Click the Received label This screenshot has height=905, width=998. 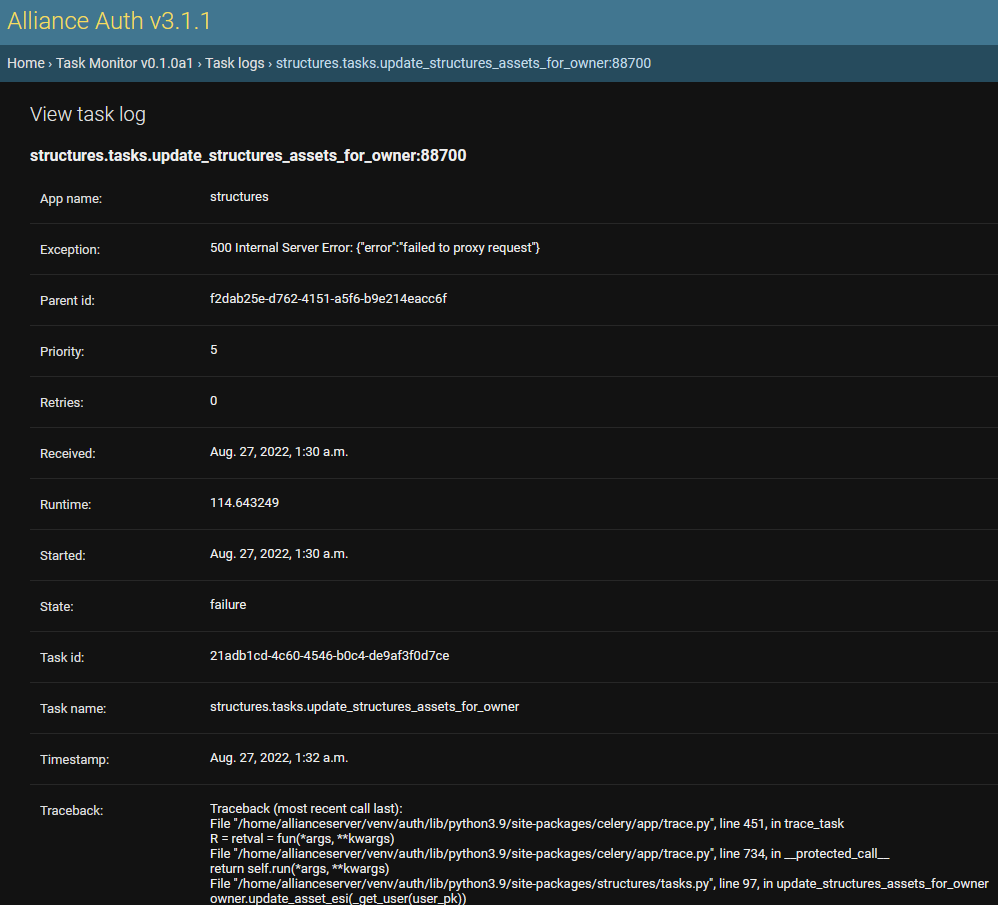coord(67,453)
